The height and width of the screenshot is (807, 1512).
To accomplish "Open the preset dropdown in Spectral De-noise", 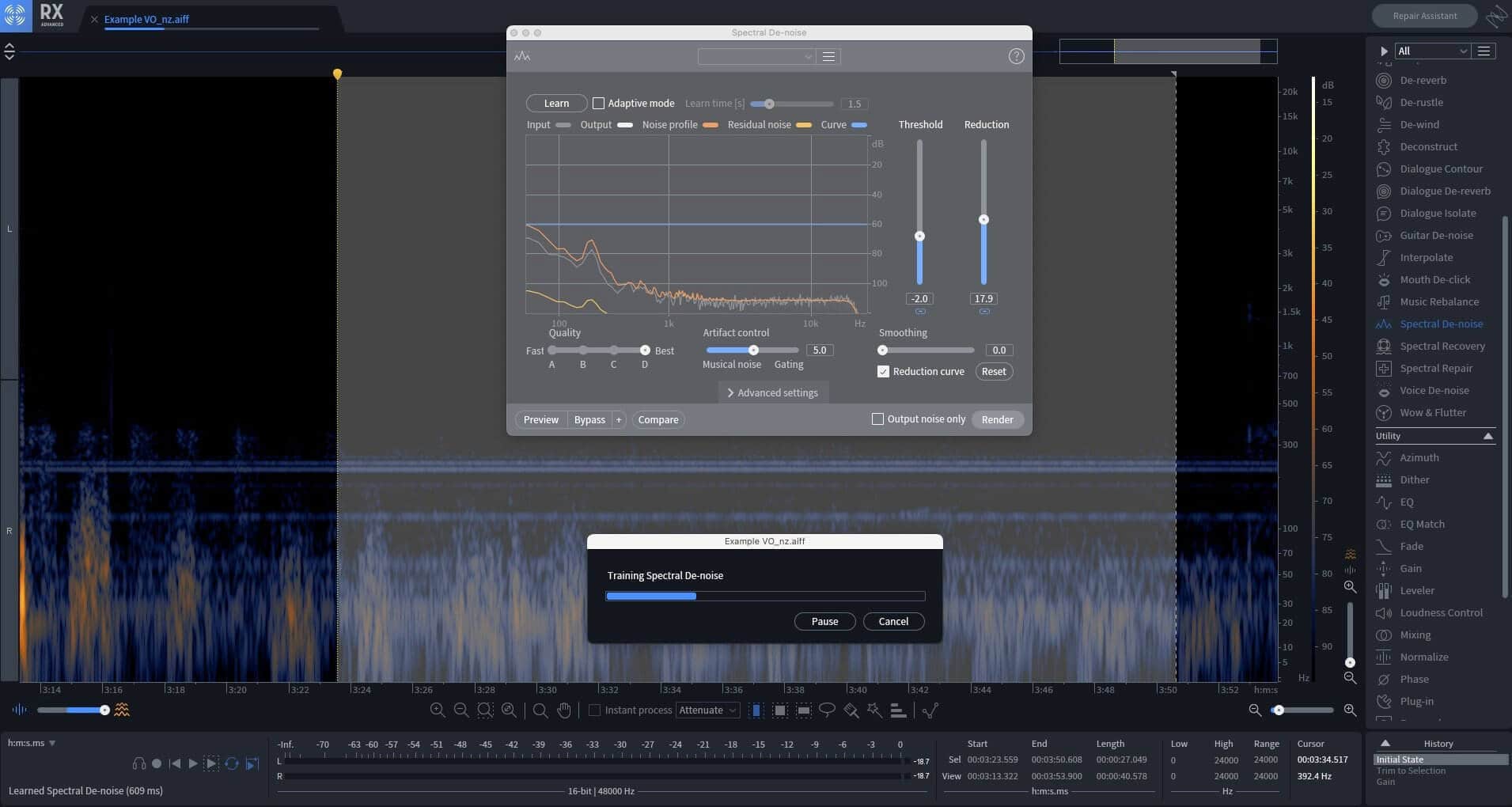I will tap(756, 56).
